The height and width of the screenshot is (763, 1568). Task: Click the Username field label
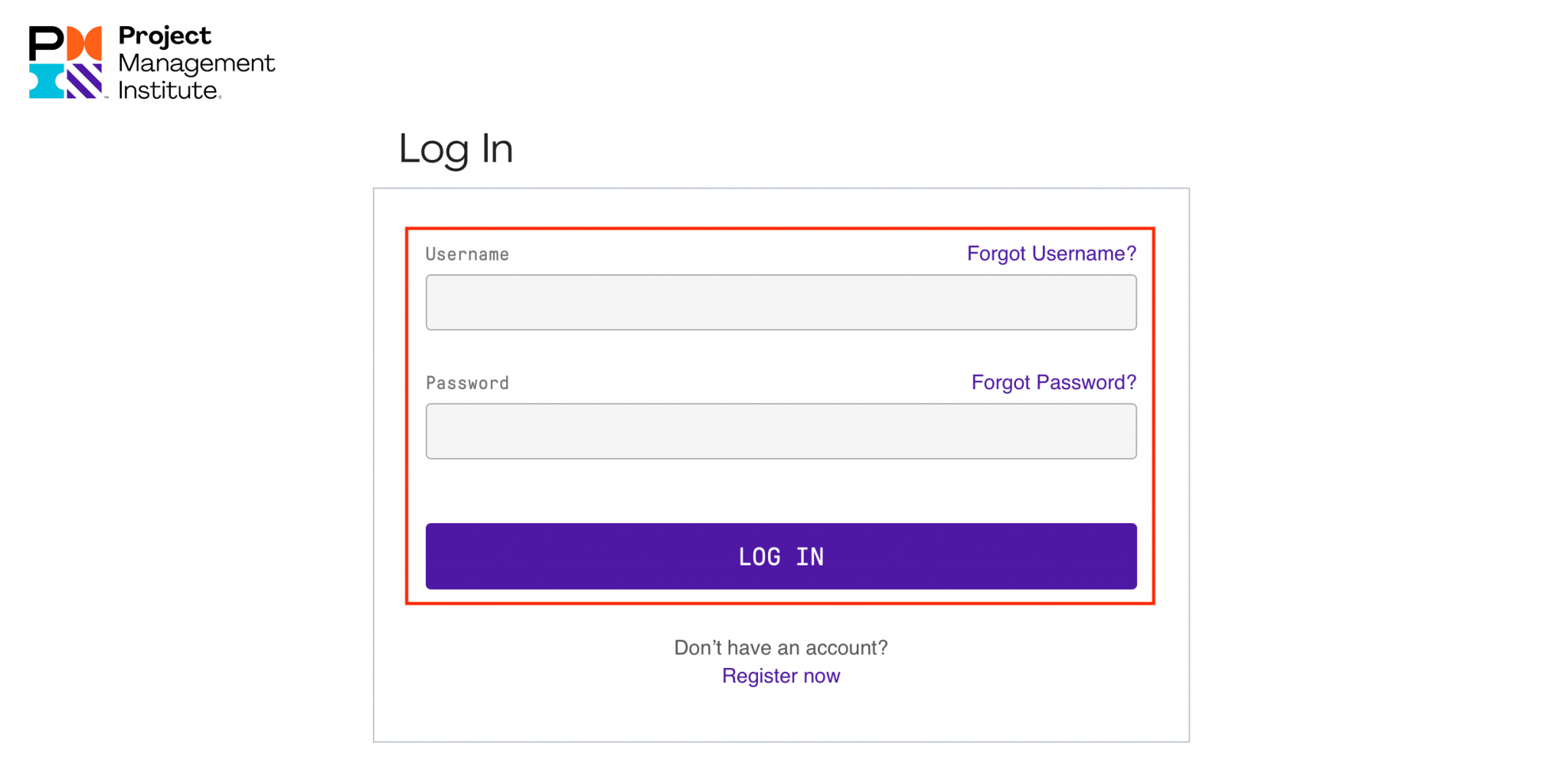click(x=467, y=254)
